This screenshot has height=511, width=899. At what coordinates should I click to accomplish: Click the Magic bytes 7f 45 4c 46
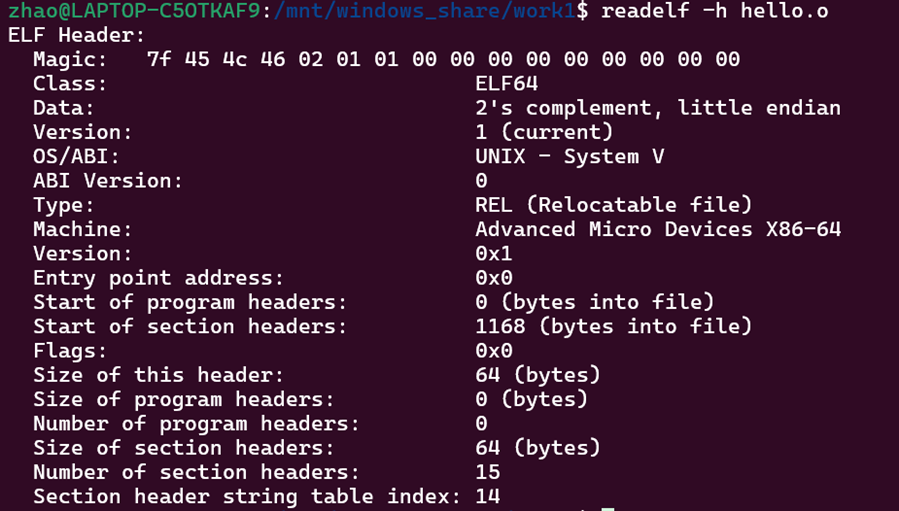tap(216, 59)
